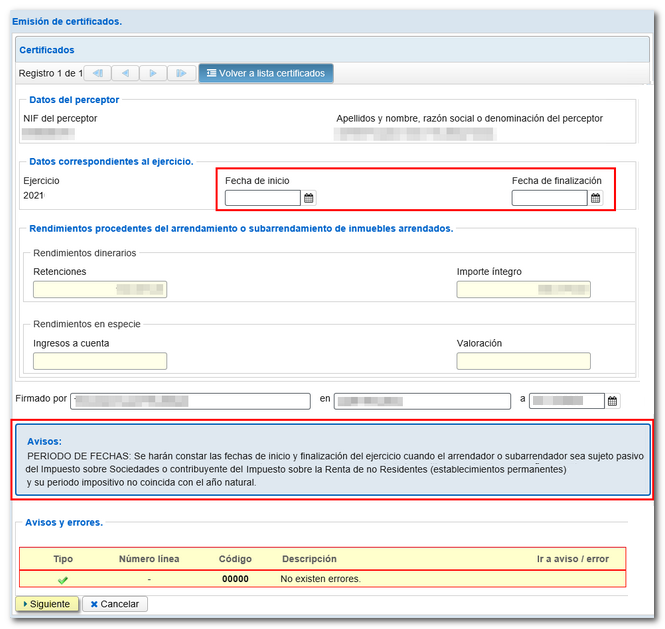Image resolution: width=665 pixels, height=629 pixels.
Task: Click the green check mark icon
Action: (x=63, y=579)
